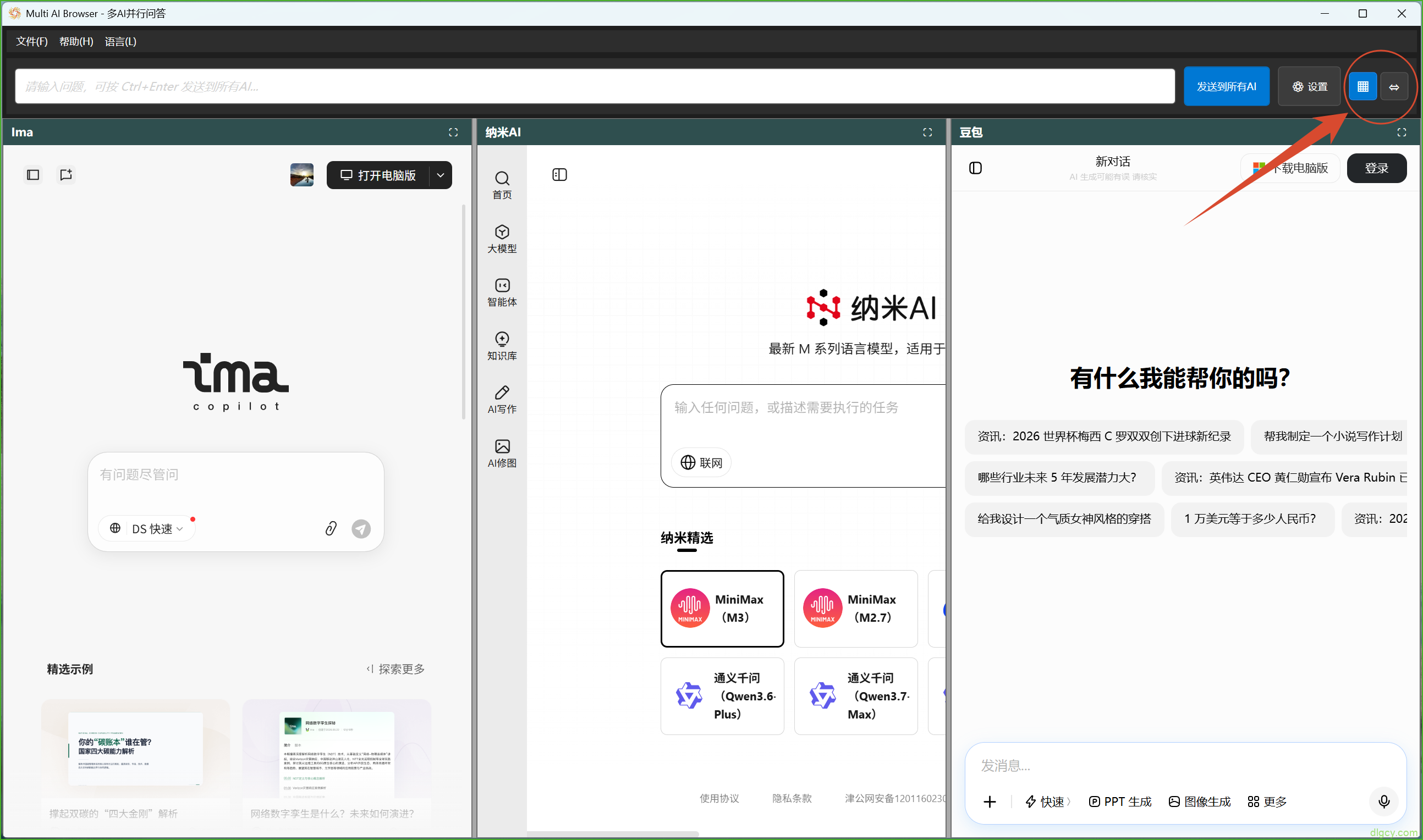Screen dimensions: 1423x840
Task: Open 大模型 in 纳米AI sidebar
Action: [502, 239]
